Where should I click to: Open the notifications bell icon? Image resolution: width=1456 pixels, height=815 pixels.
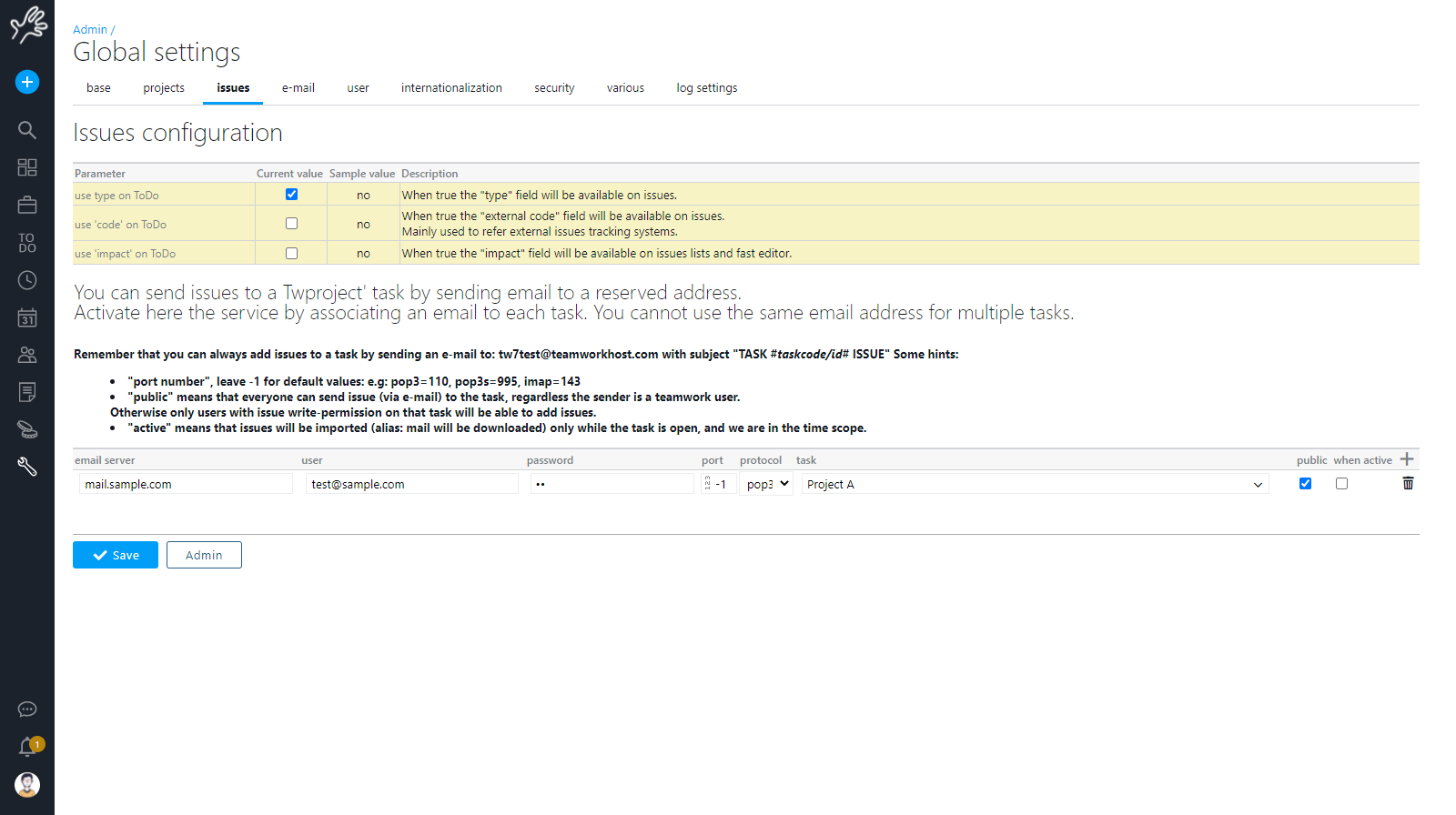point(27,747)
